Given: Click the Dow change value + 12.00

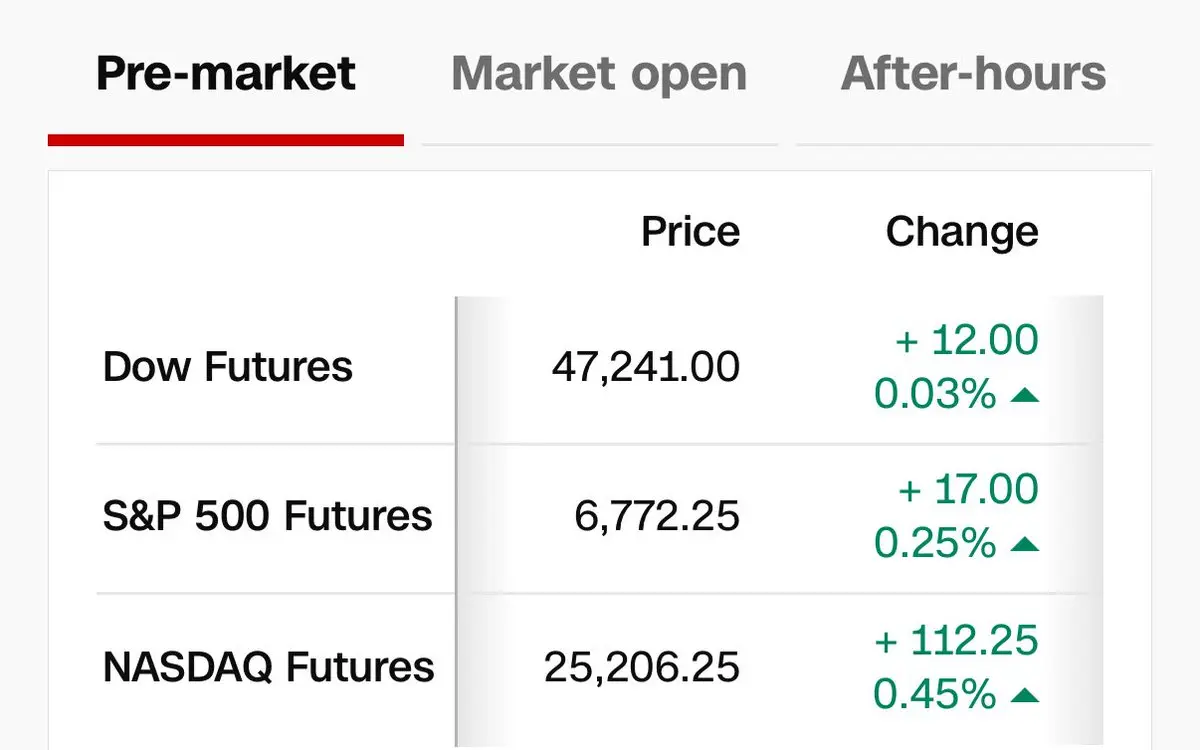Looking at the screenshot, I should click(x=967, y=341).
